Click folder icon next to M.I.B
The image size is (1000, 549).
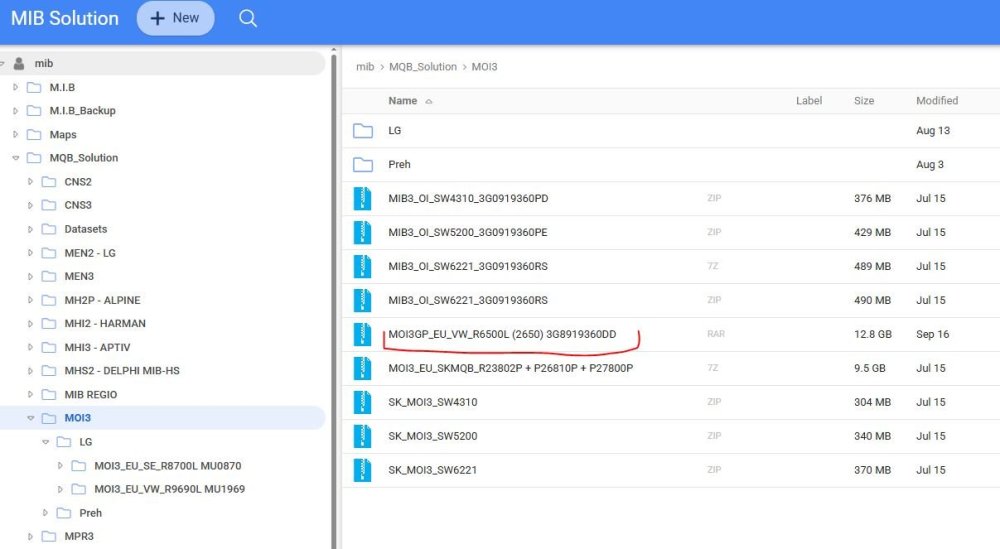[34, 87]
